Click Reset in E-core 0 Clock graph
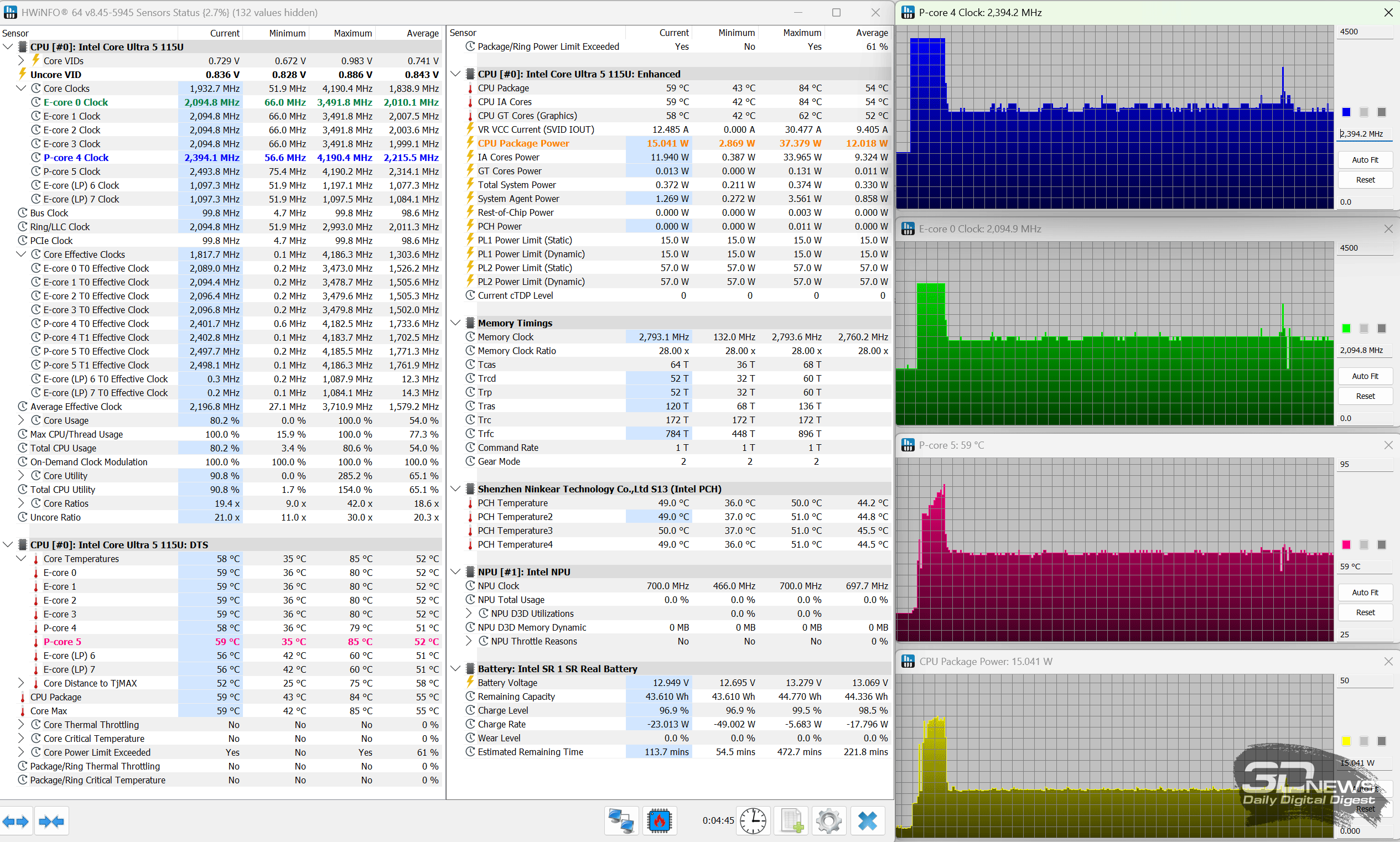The width and height of the screenshot is (1400, 842). [x=1365, y=396]
